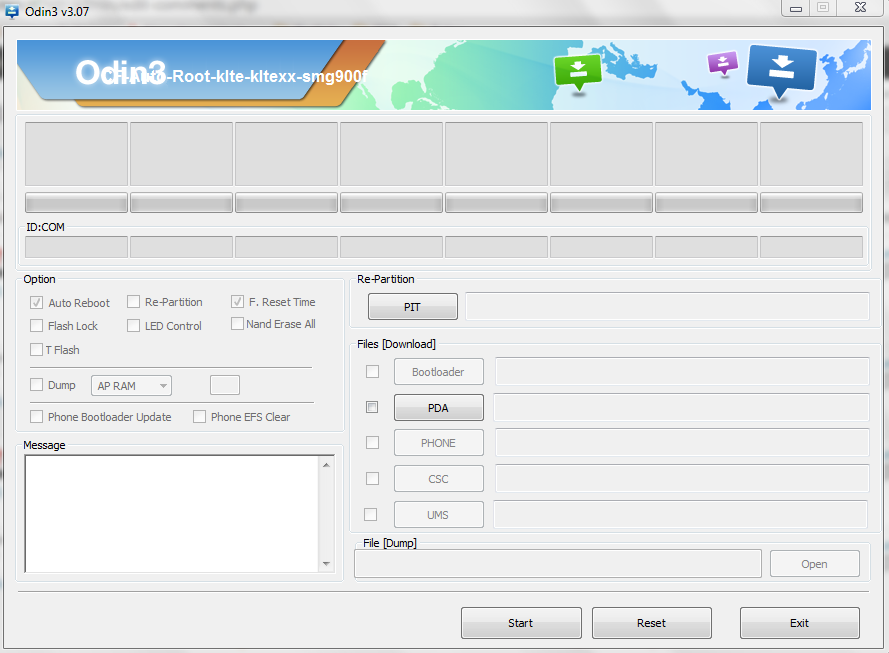Minimize the Odin3 window

click(796, 9)
